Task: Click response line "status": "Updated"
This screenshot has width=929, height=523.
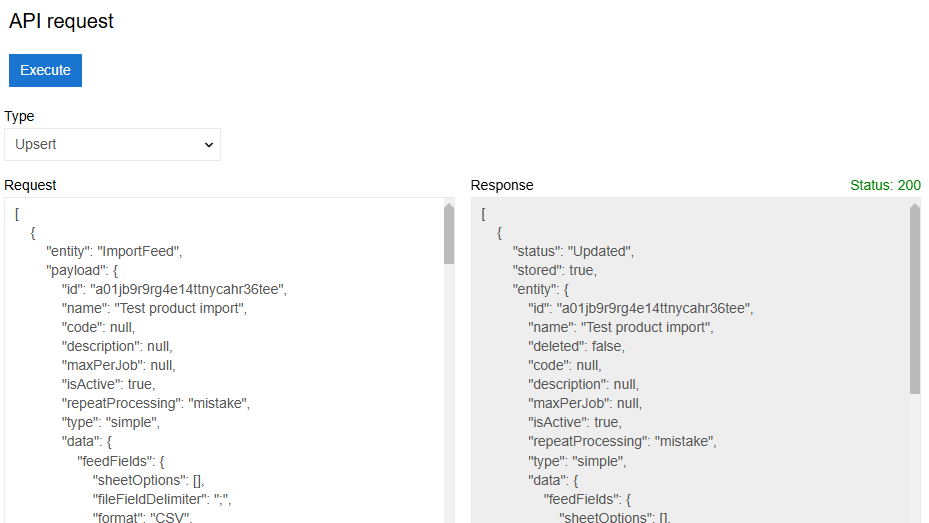Action: [x=573, y=251]
